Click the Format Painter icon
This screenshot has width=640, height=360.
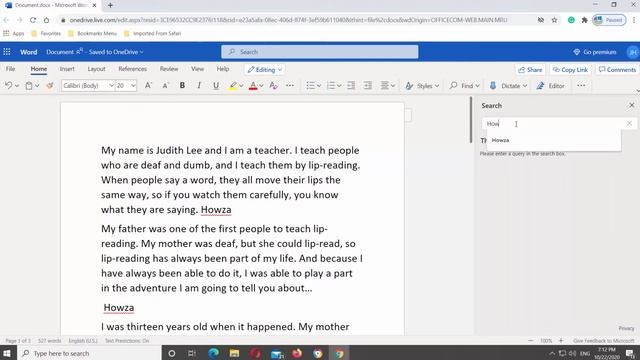(x=50, y=85)
